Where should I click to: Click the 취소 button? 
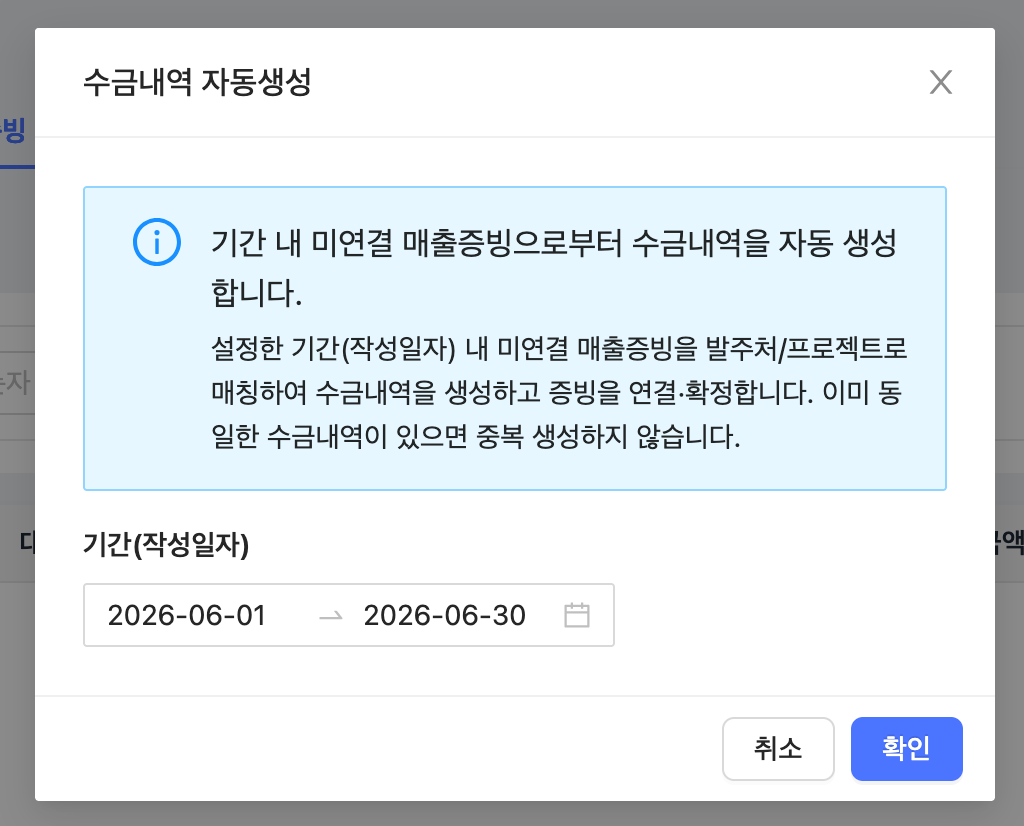(778, 748)
